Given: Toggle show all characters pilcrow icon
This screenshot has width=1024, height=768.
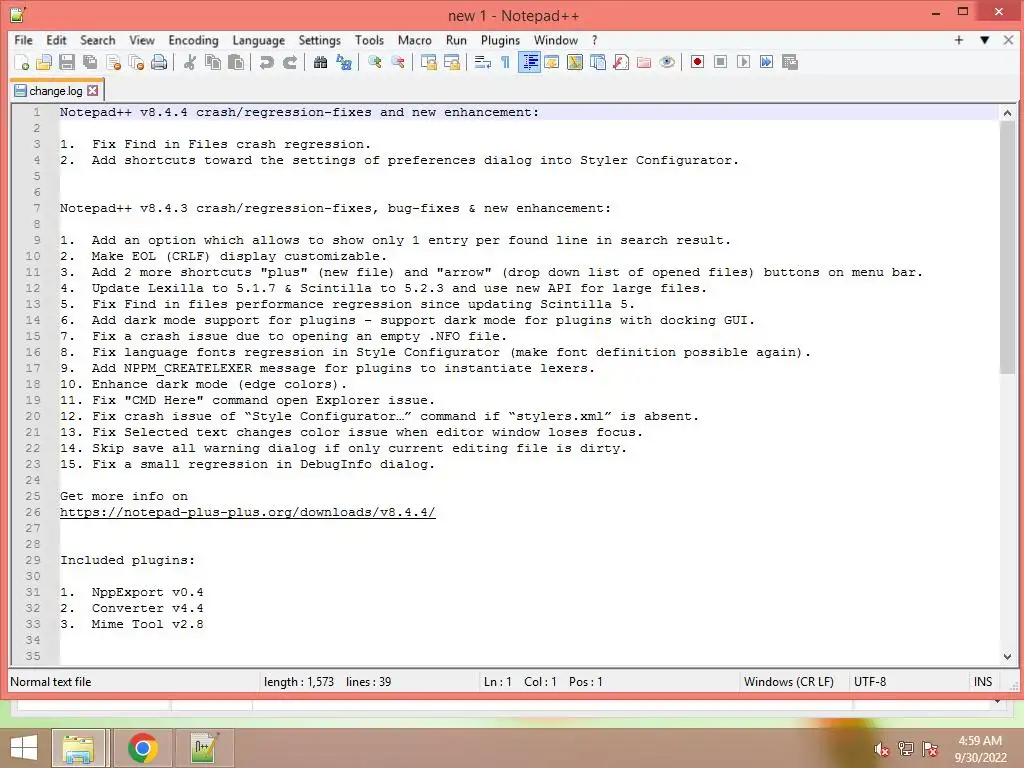Looking at the screenshot, I should (x=505, y=62).
